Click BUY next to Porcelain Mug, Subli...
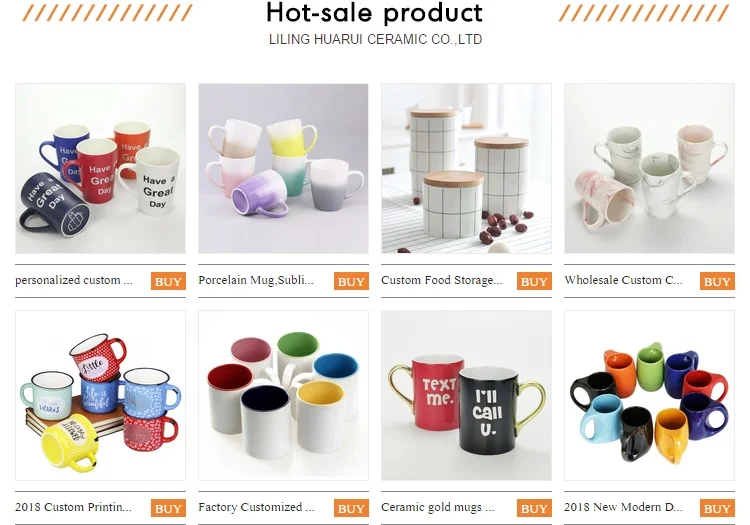Screen dimensions: 750x525 click(x=351, y=282)
